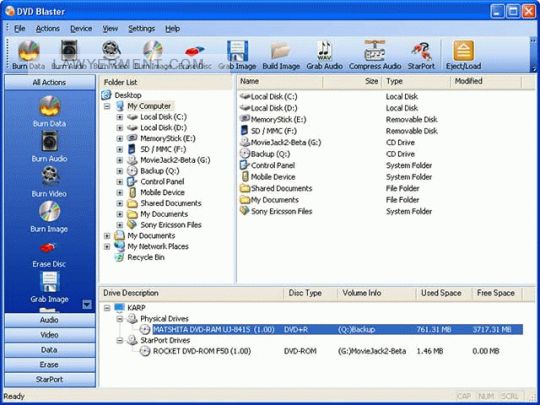The width and height of the screenshot is (540, 405).
Task: Select Shared Documents in Folder List
Action: pos(171,203)
